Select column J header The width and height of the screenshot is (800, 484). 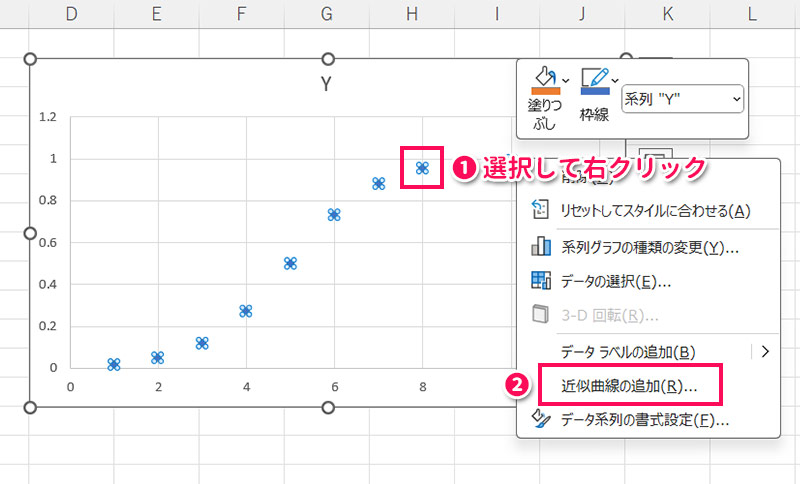(582, 14)
